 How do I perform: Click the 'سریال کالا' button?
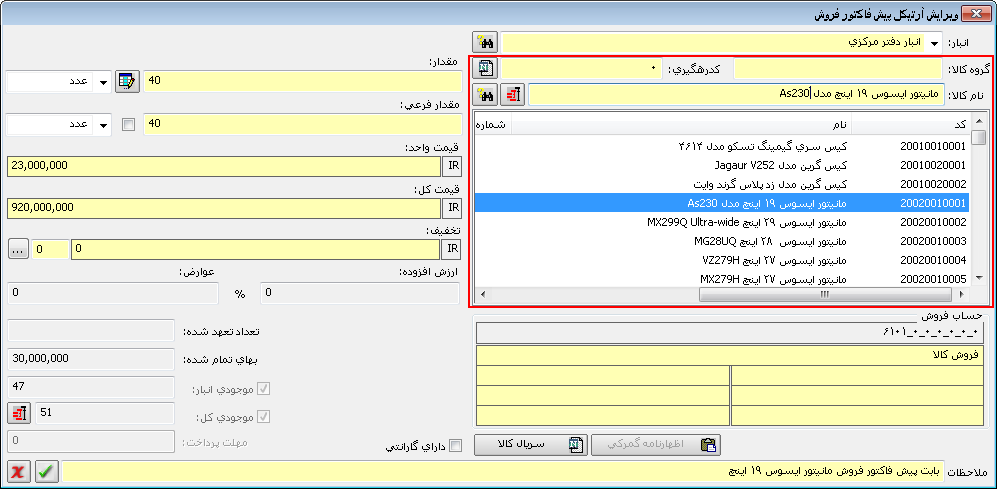point(529,445)
